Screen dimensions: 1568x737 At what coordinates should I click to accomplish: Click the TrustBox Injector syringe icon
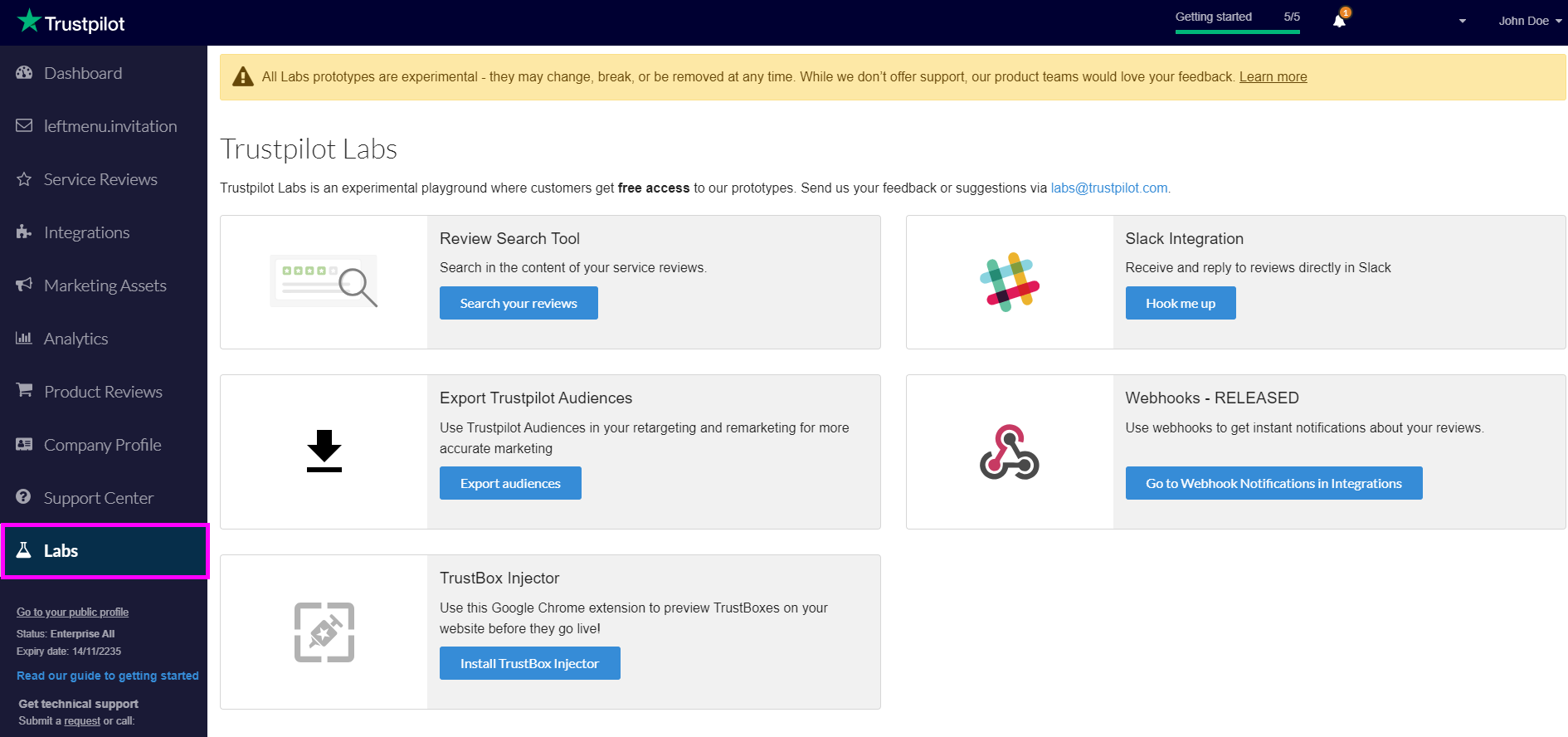pos(324,632)
